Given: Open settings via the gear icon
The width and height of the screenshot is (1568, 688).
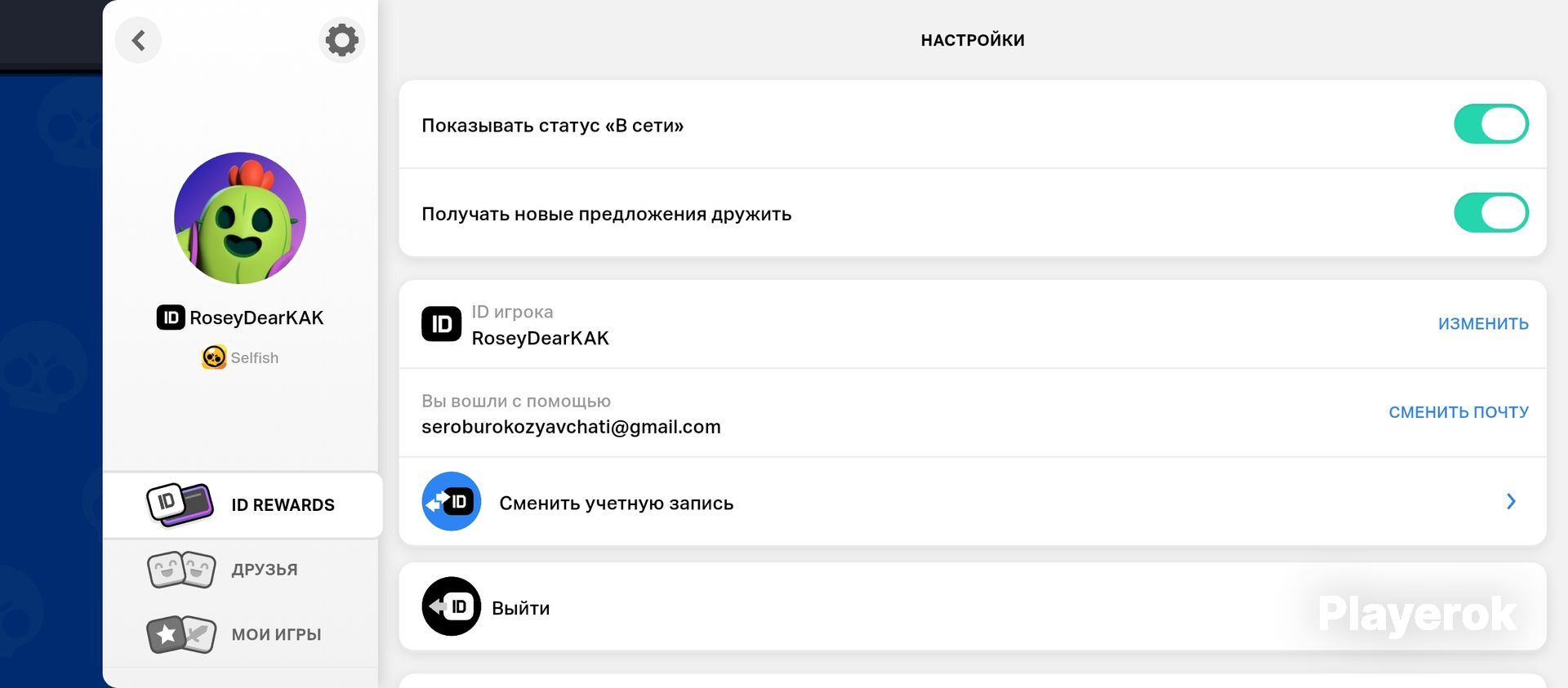Looking at the screenshot, I should pyautogui.click(x=341, y=40).
